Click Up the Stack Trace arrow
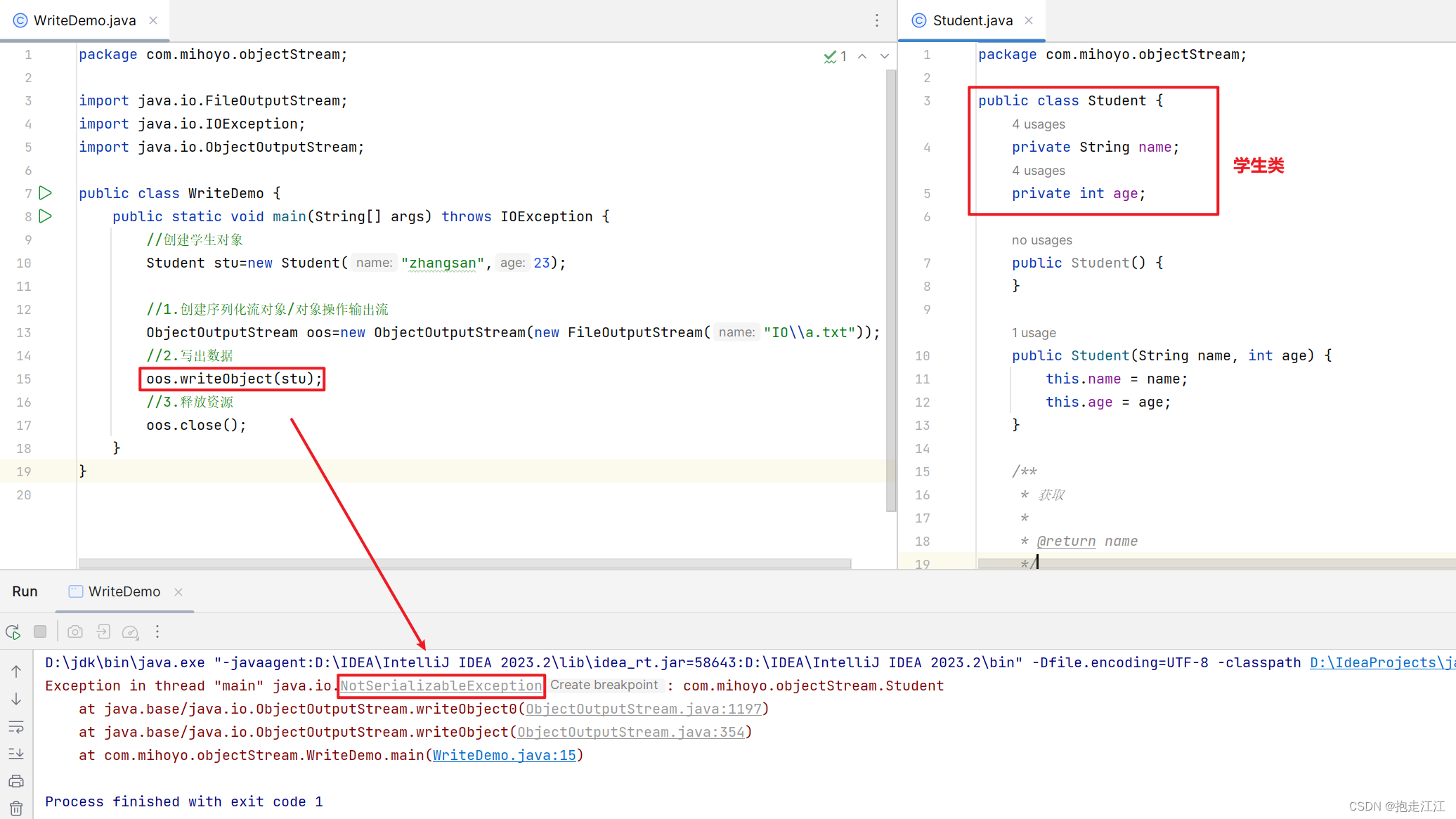Screen dimensions: 1456x819 16,671
